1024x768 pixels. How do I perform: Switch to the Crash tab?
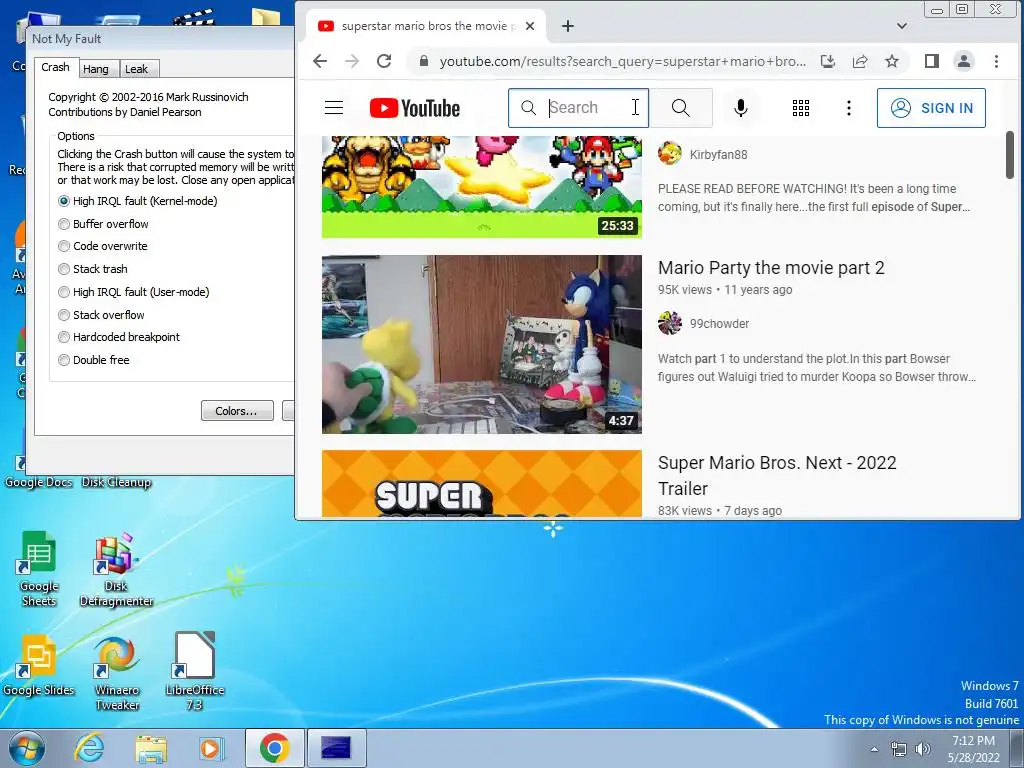click(x=56, y=67)
